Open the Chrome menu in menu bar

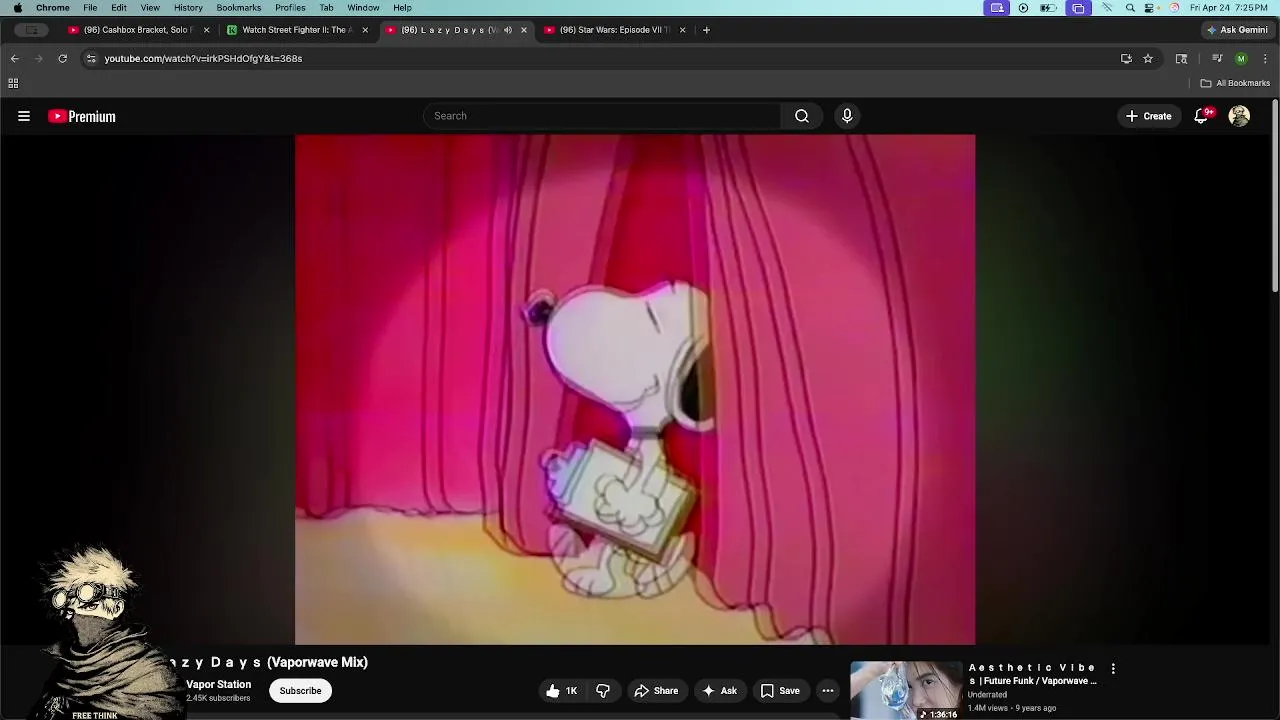click(x=53, y=8)
